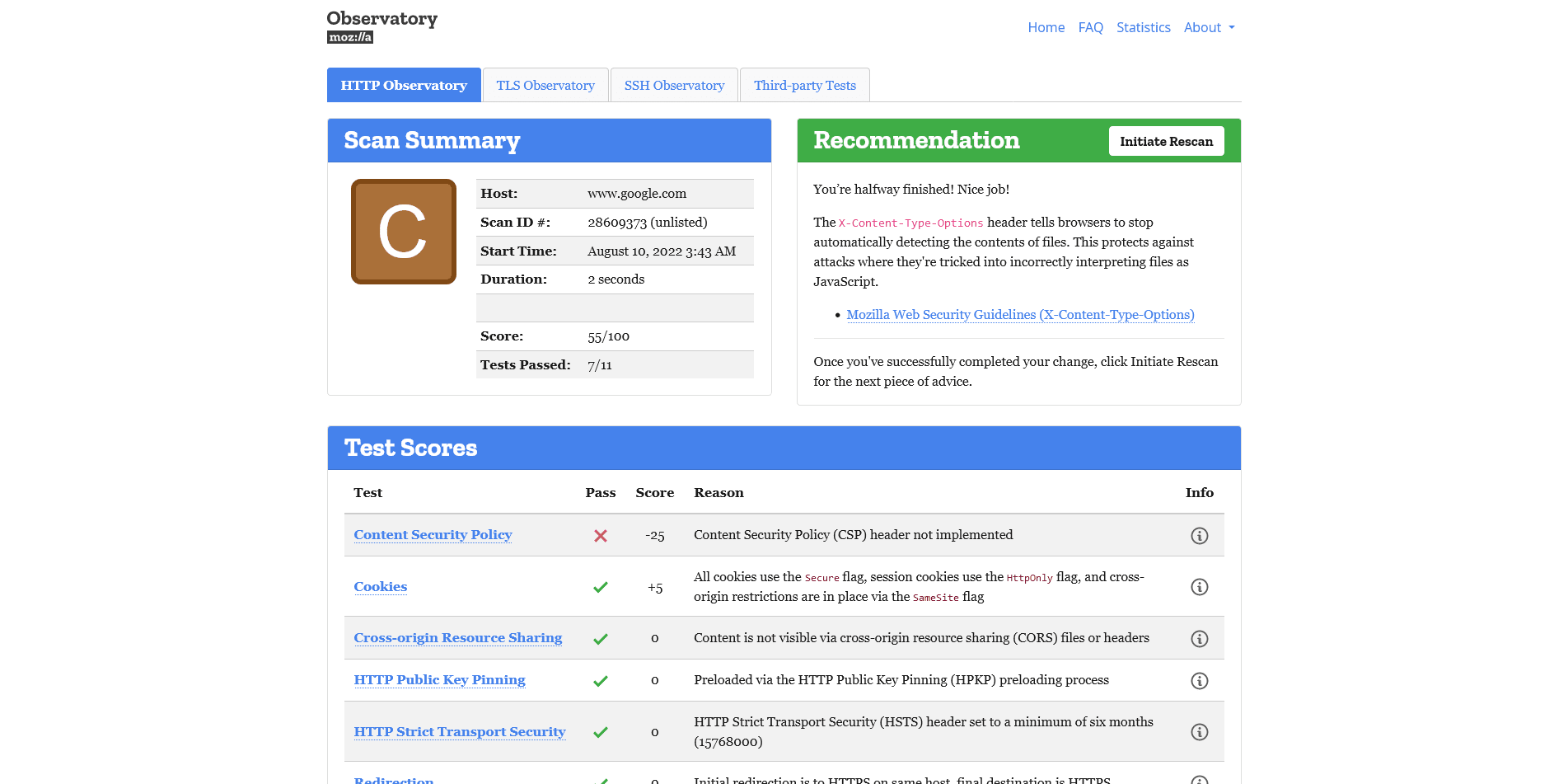Click the grade C badge in Scan Summary
This screenshot has width=1568, height=784.
[x=403, y=232]
